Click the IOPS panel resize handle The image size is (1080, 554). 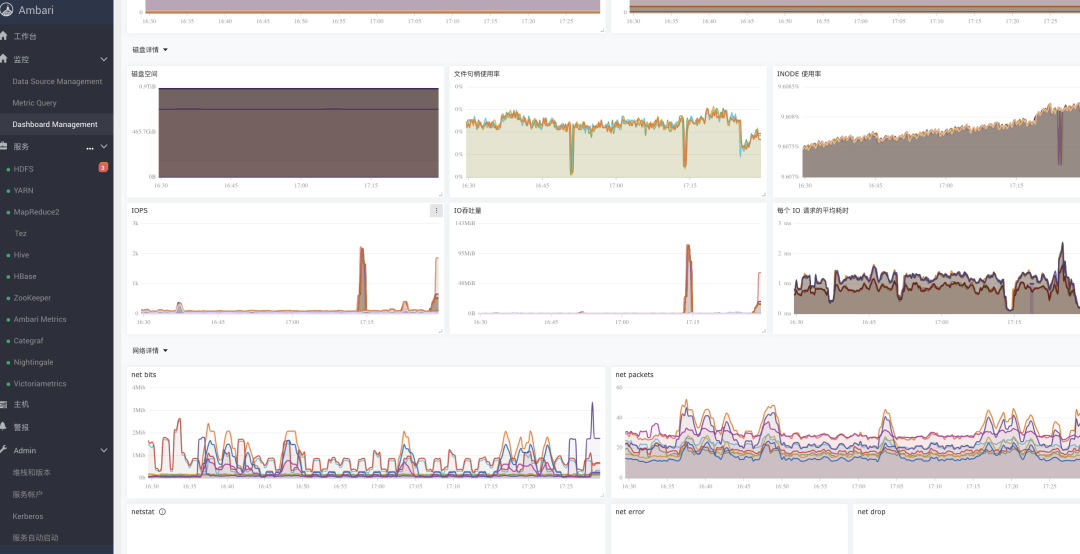pyautogui.click(x=440, y=331)
